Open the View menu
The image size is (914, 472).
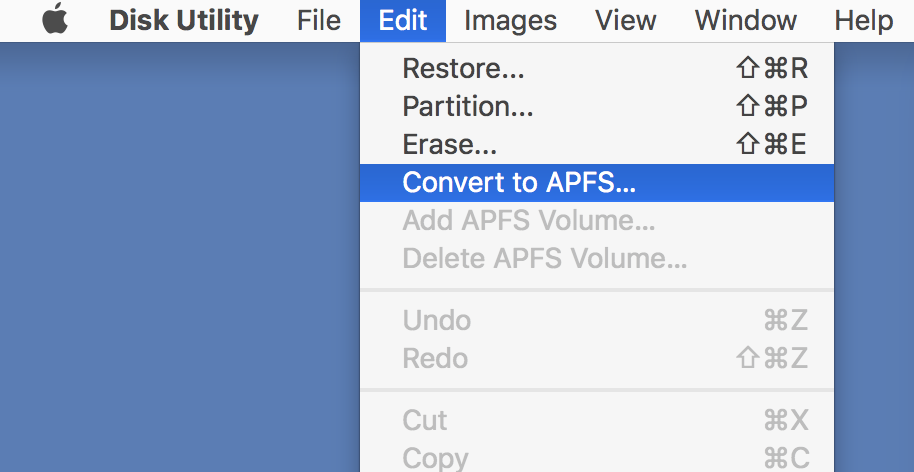[625, 21]
